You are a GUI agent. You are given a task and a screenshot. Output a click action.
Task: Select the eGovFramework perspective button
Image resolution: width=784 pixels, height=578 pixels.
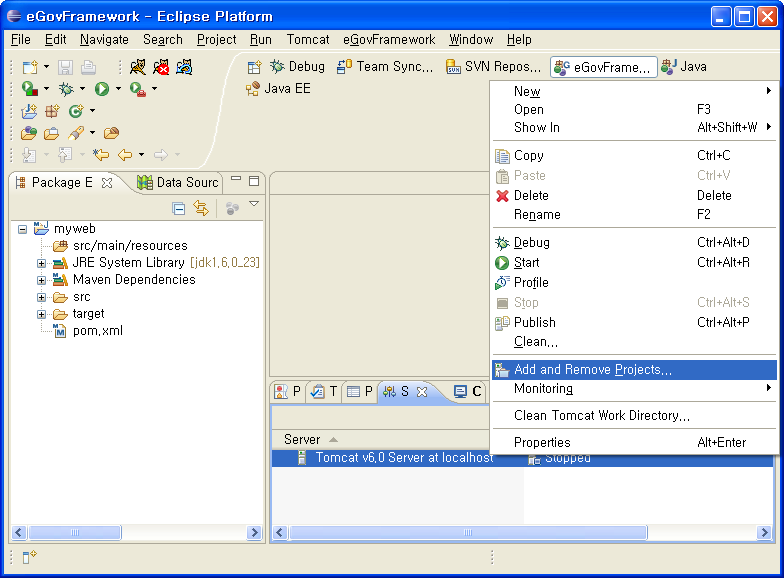[x=604, y=67]
